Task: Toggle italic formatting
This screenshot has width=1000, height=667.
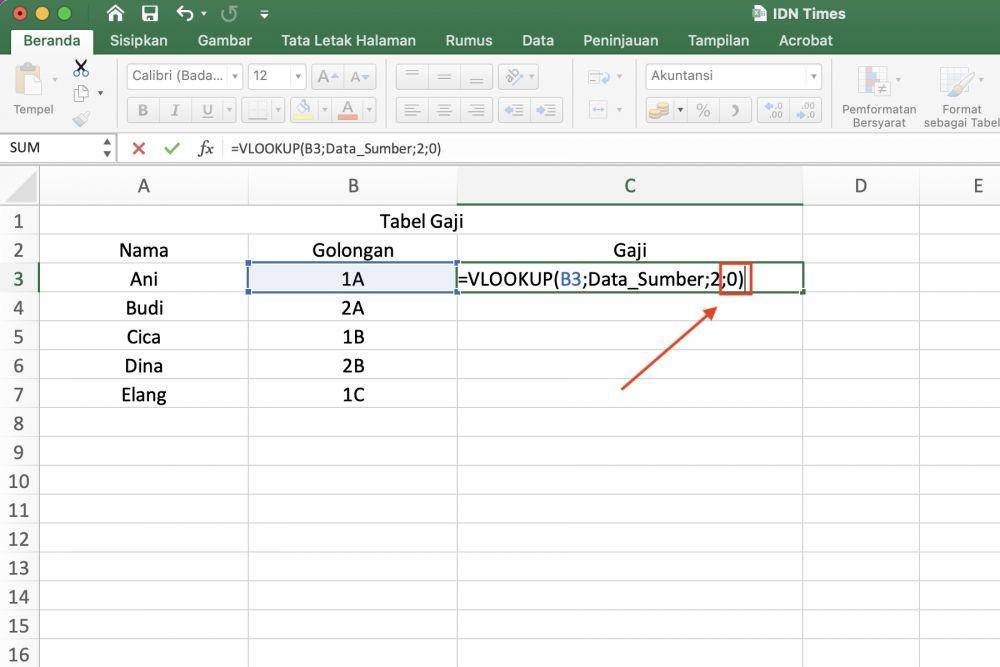Action: click(x=175, y=110)
